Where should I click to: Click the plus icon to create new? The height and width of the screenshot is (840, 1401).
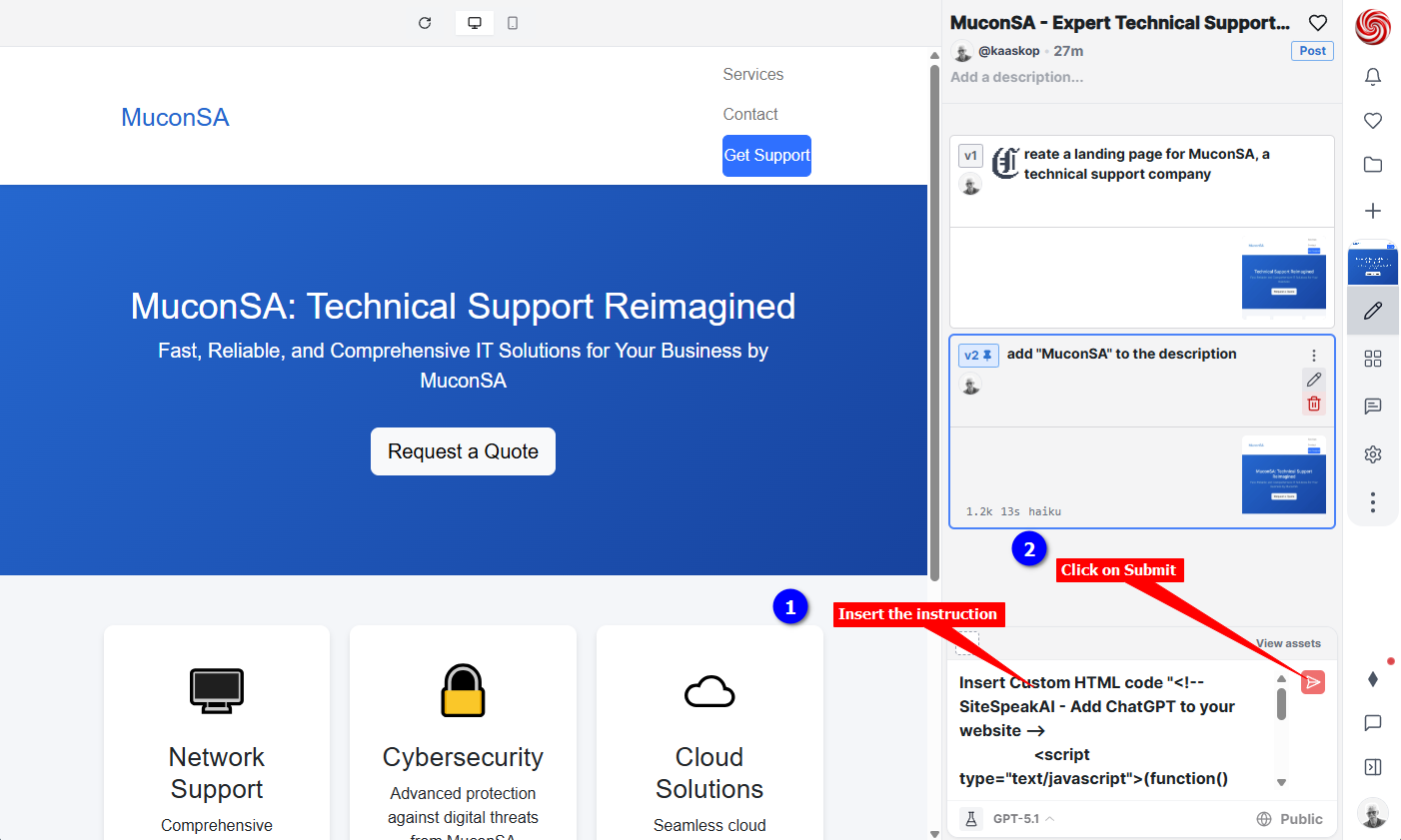click(1373, 211)
